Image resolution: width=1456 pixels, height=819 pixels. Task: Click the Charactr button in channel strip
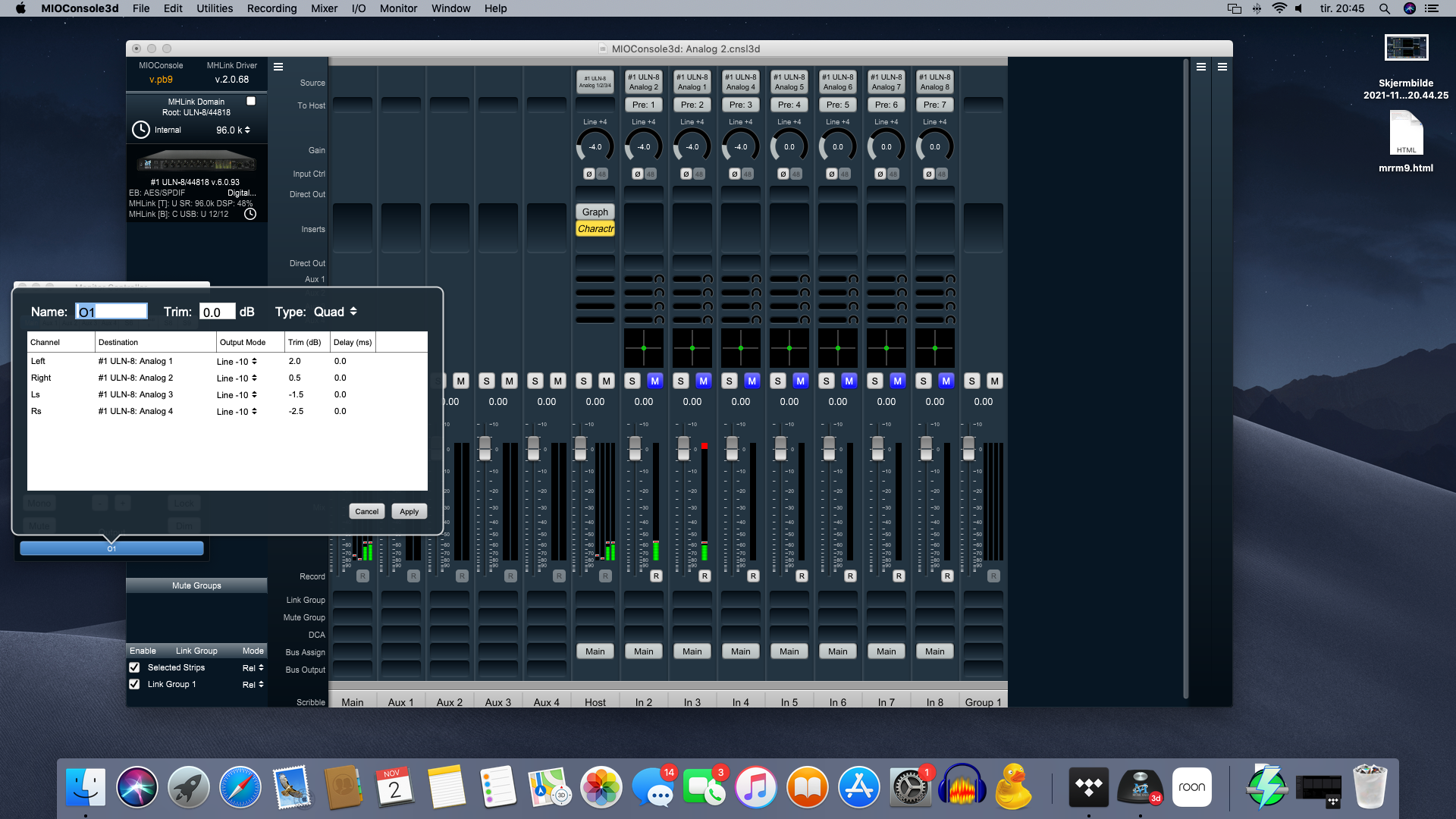pyautogui.click(x=595, y=228)
